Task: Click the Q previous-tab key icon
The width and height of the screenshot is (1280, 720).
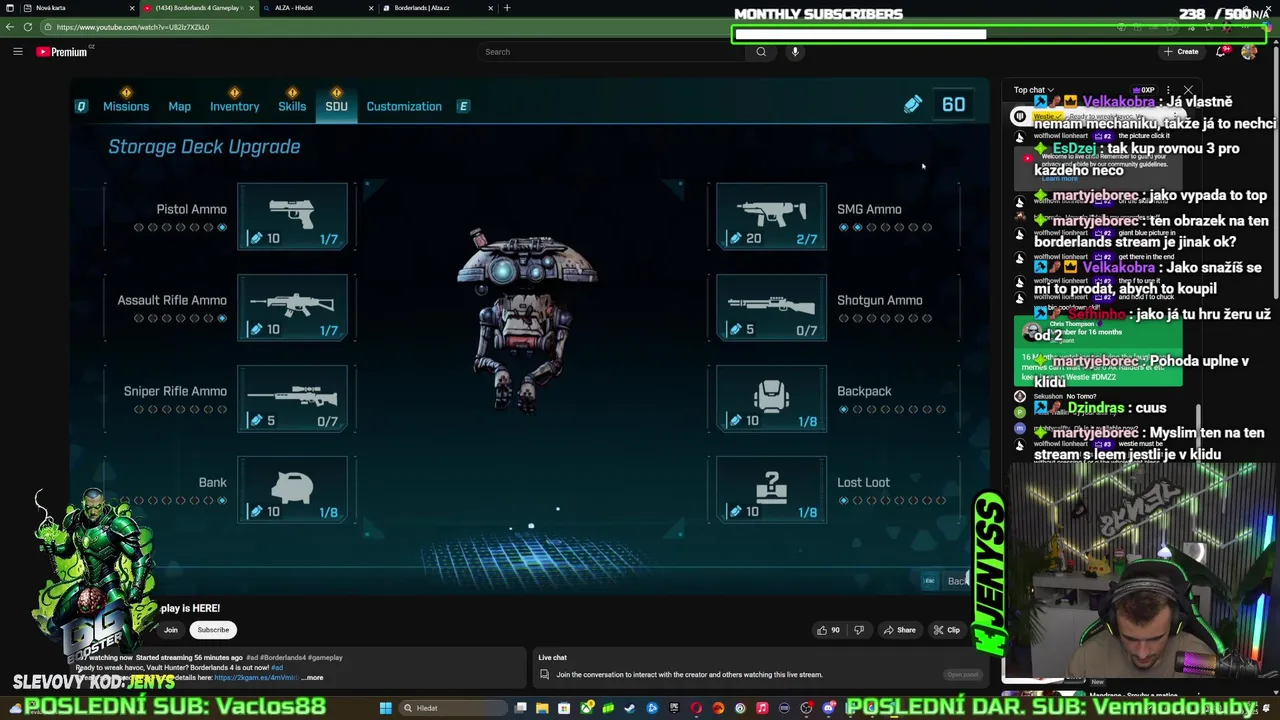Action: coord(82,106)
